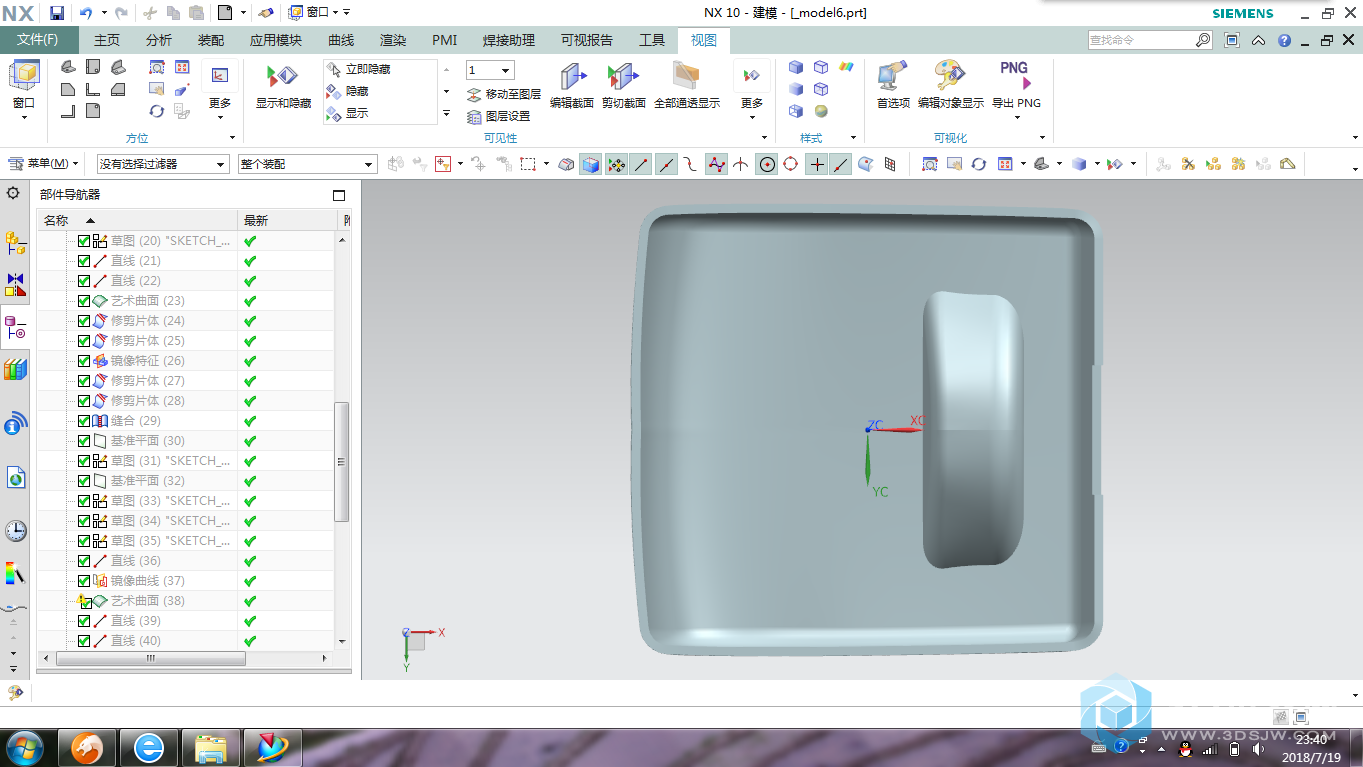The height and width of the screenshot is (767, 1363).
Task: Click the scissors assembly icon in the top border bar
Action: tap(1188, 164)
